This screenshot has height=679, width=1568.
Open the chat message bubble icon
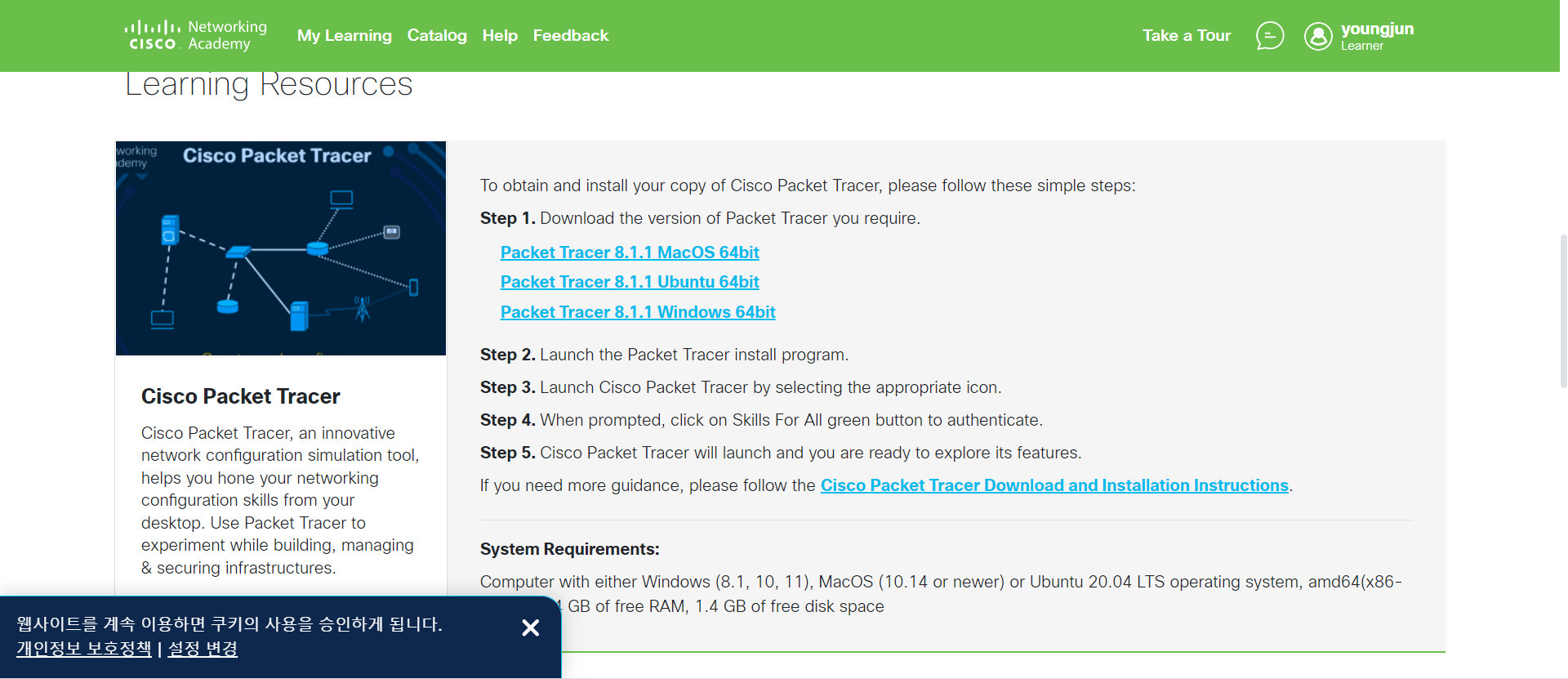point(1270,36)
